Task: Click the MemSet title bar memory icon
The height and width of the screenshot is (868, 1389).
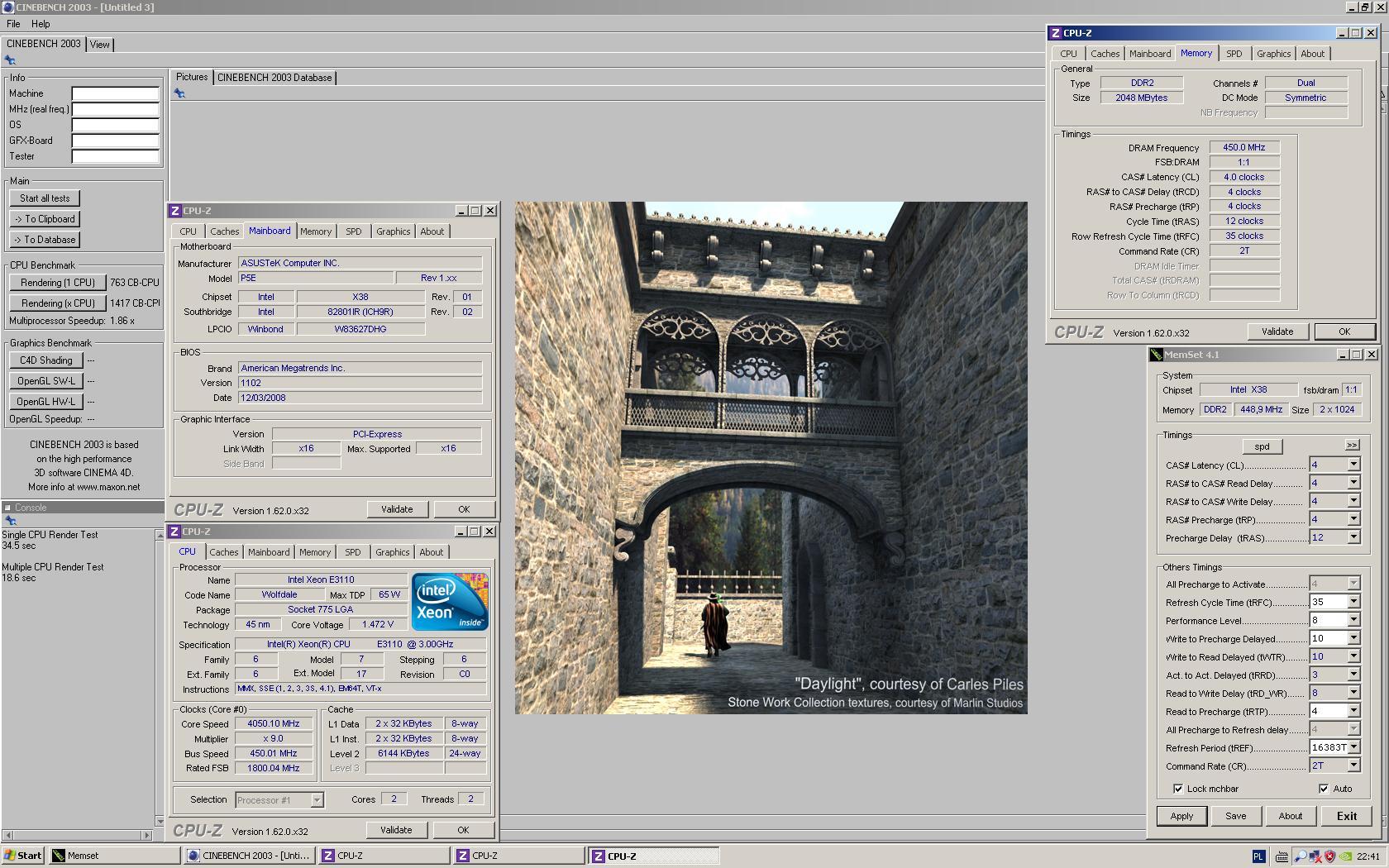Action: tap(1156, 355)
